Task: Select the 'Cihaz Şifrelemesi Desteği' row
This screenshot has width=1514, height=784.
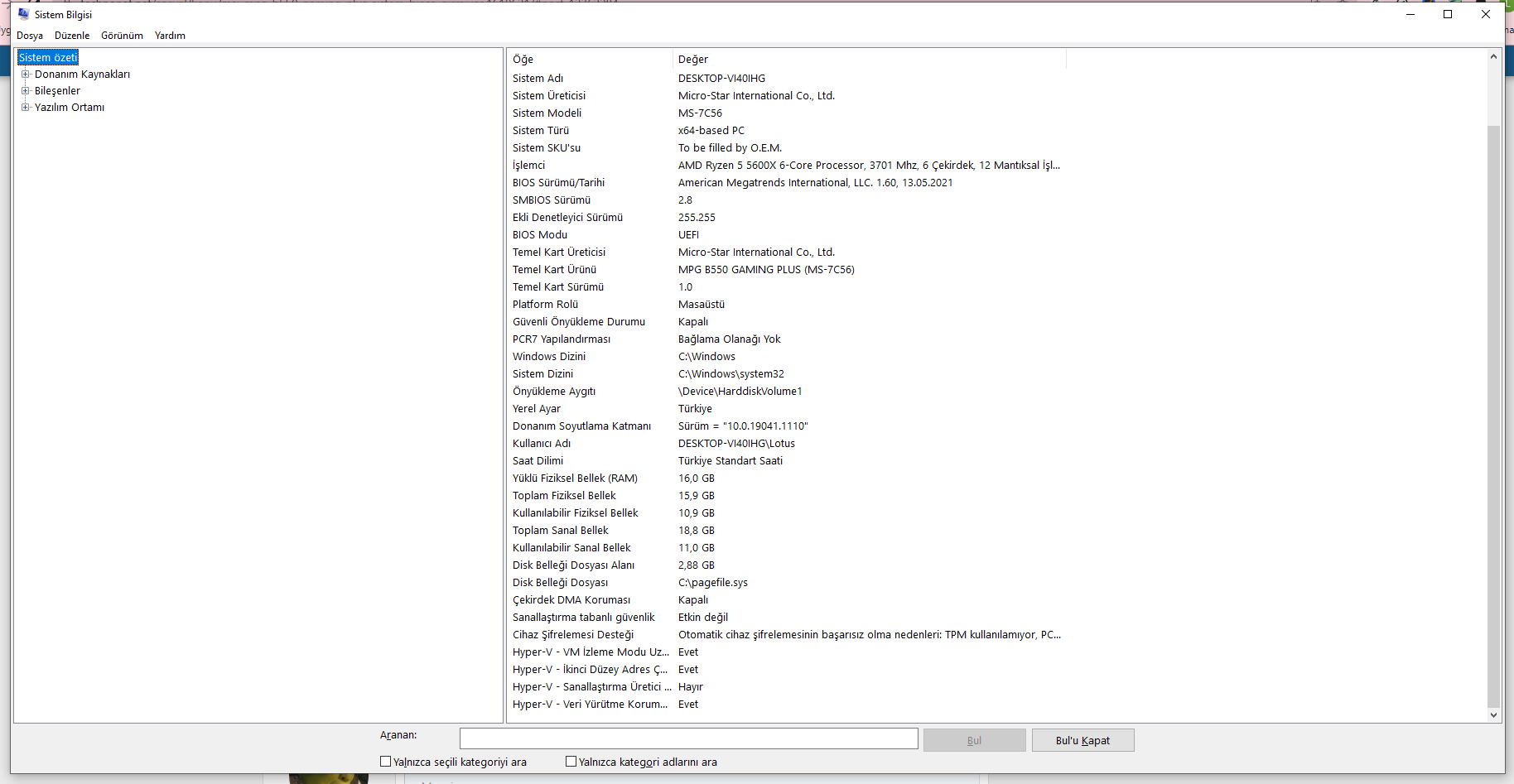Action: point(787,635)
